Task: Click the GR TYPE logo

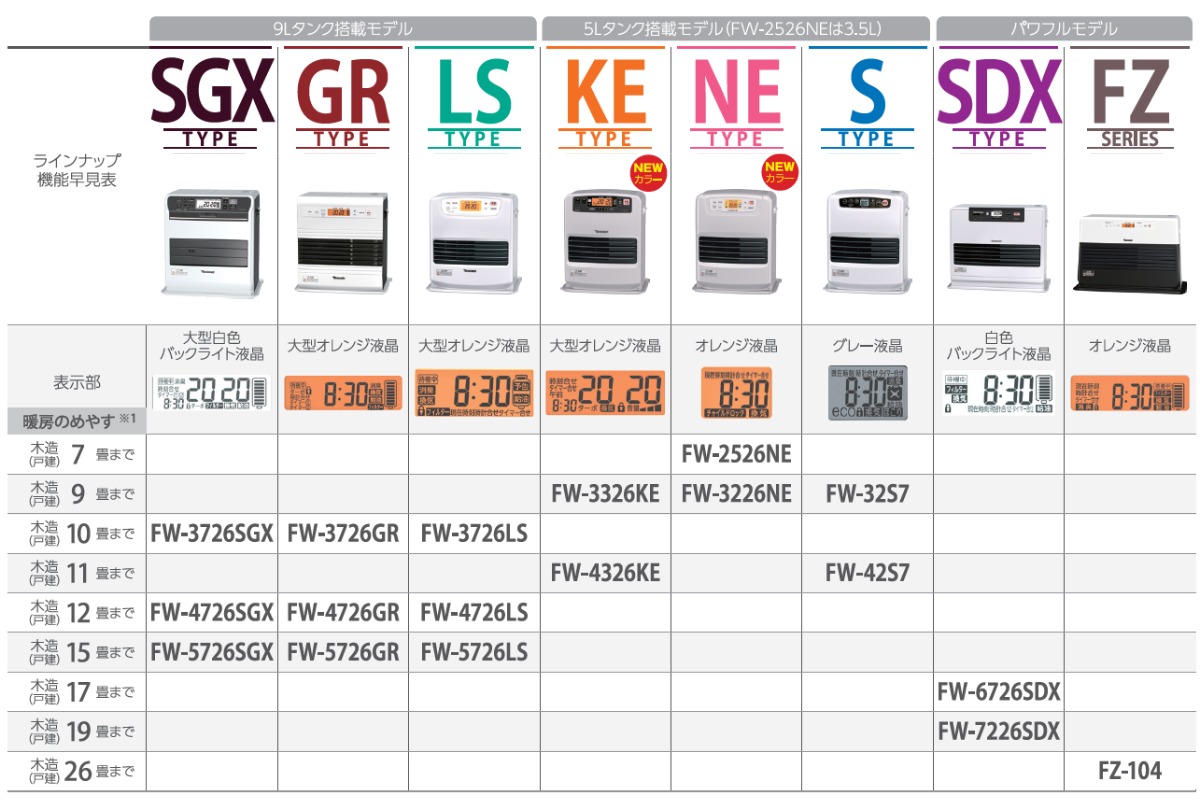Action: (x=342, y=102)
